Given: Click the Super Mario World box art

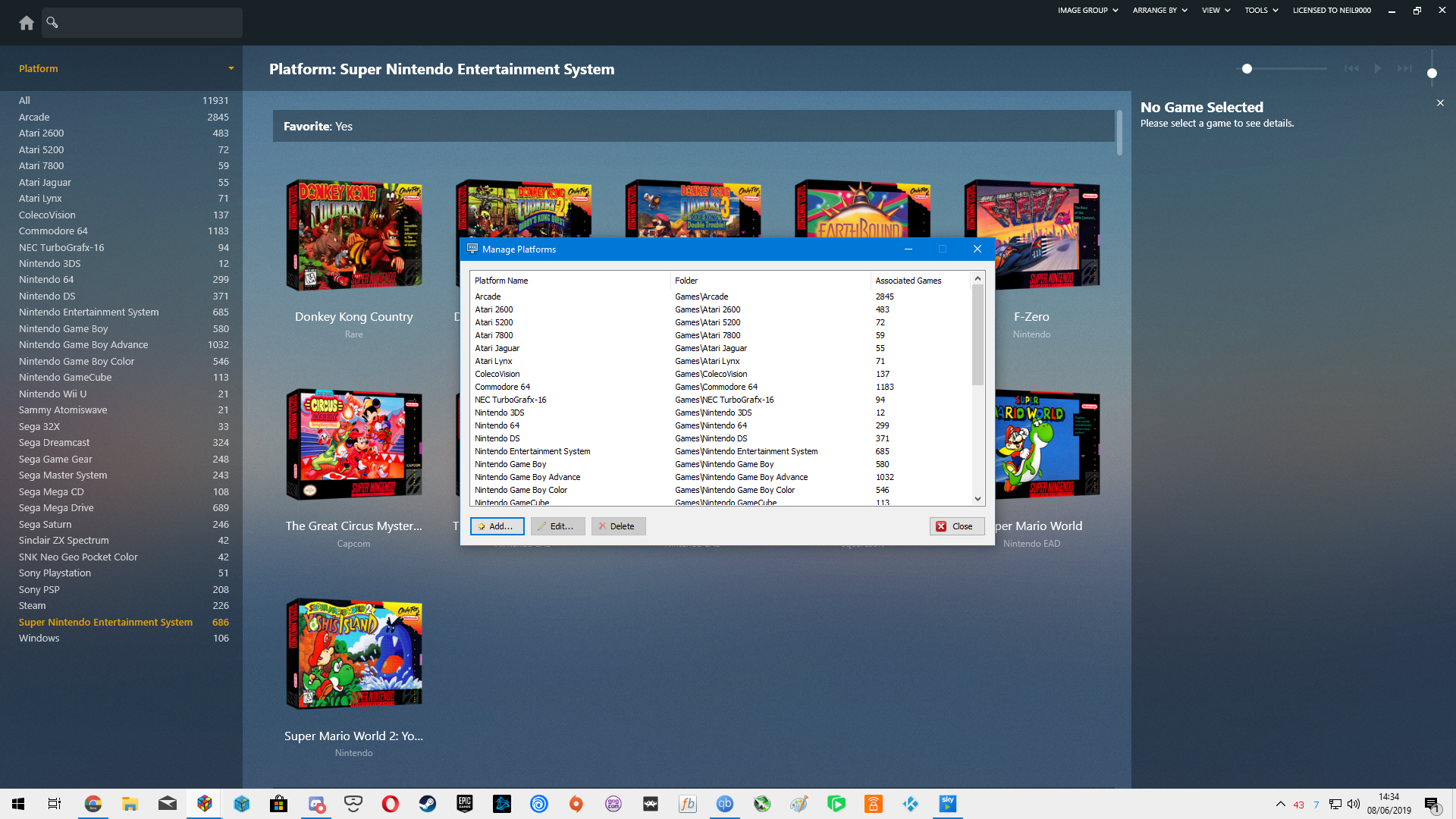Looking at the screenshot, I should click(1047, 445).
